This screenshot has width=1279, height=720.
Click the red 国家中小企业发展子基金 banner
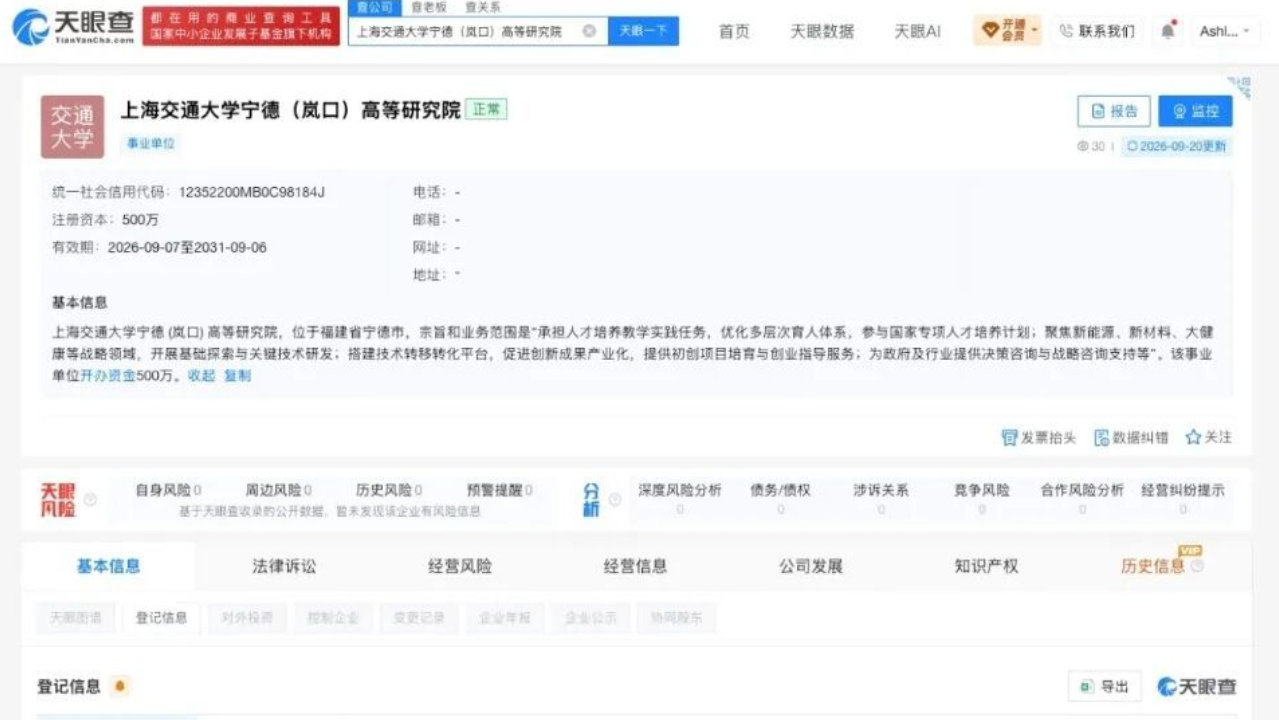point(240,25)
